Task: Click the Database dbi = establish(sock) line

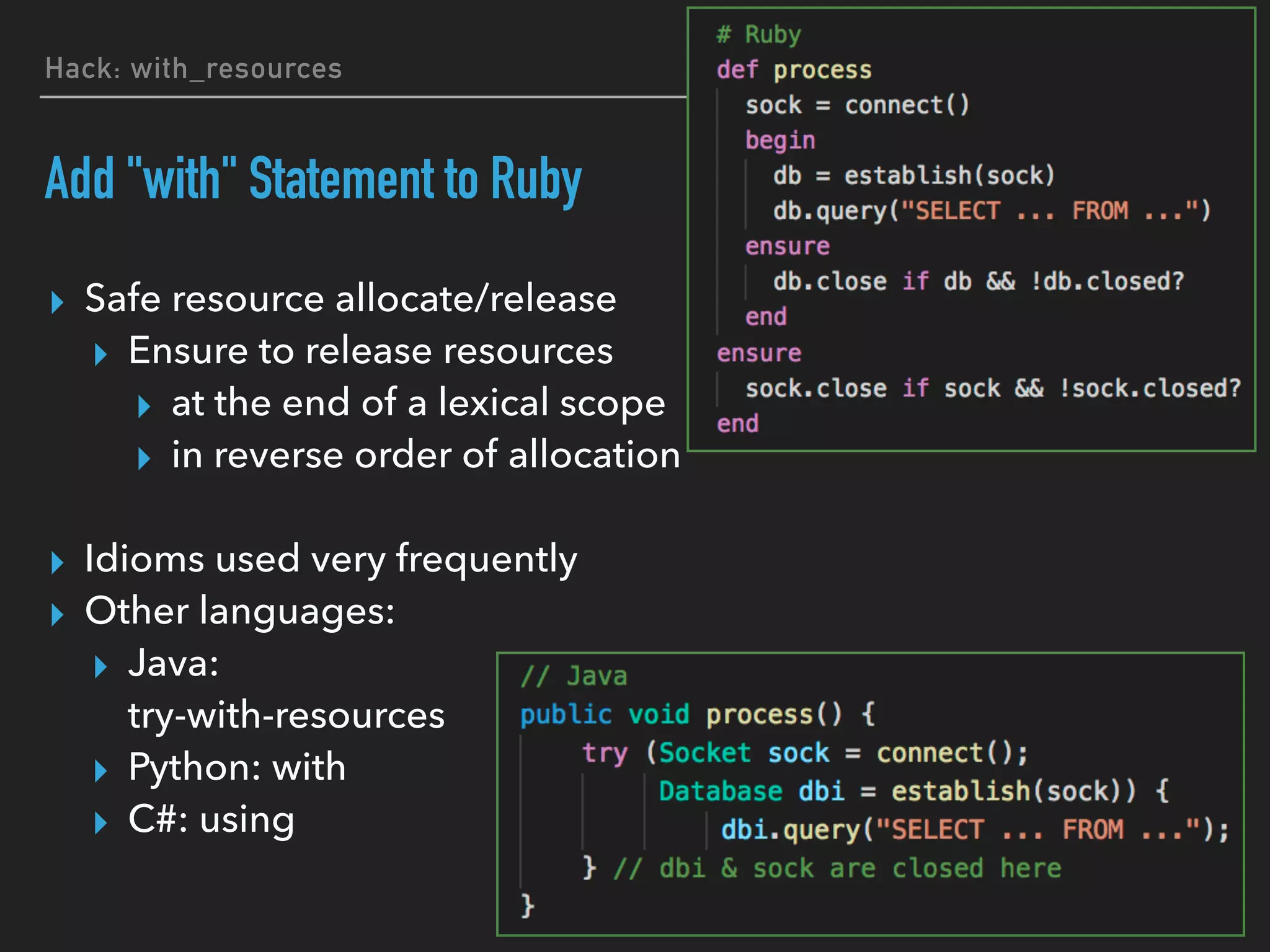Action: click(913, 791)
